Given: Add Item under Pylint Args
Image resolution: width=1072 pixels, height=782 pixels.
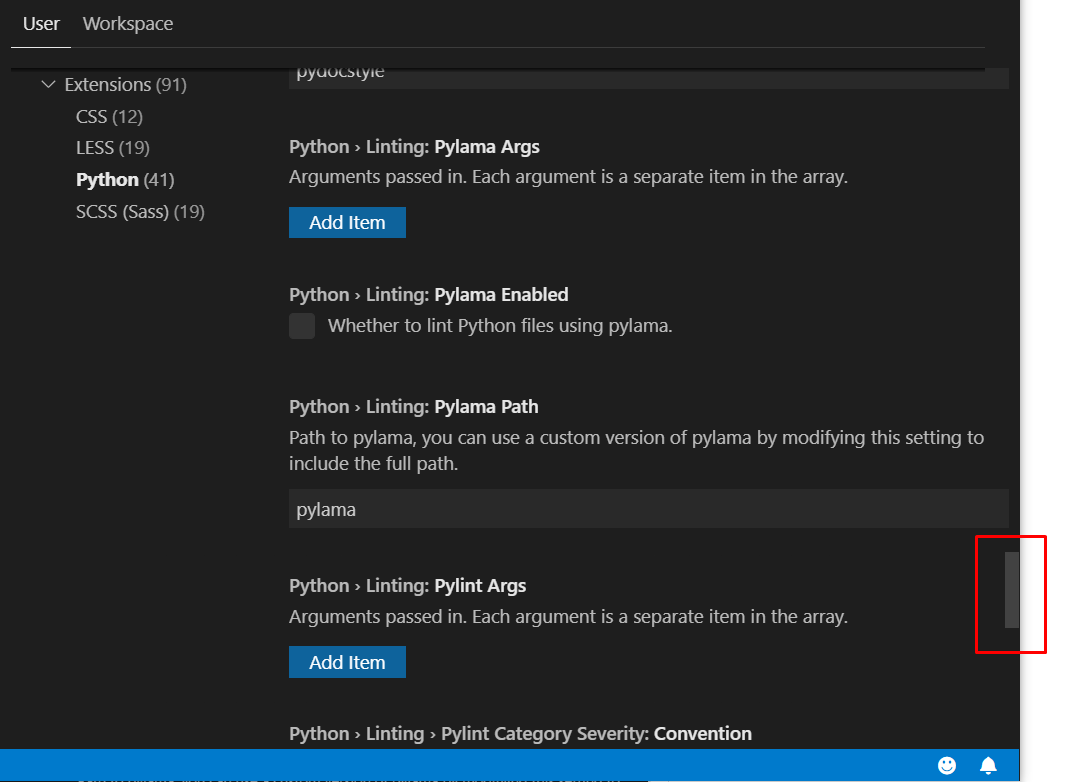Looking at the screenshot, I should point(347,662).
